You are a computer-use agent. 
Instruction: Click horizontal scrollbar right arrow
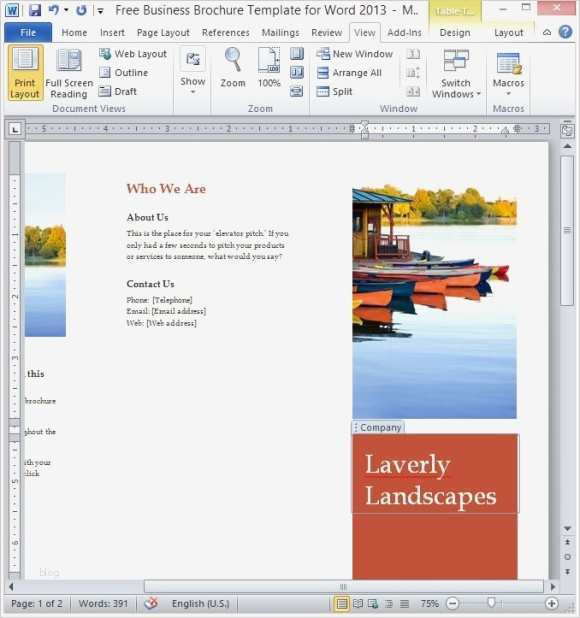pyautogui.click(x=552, y=587)
